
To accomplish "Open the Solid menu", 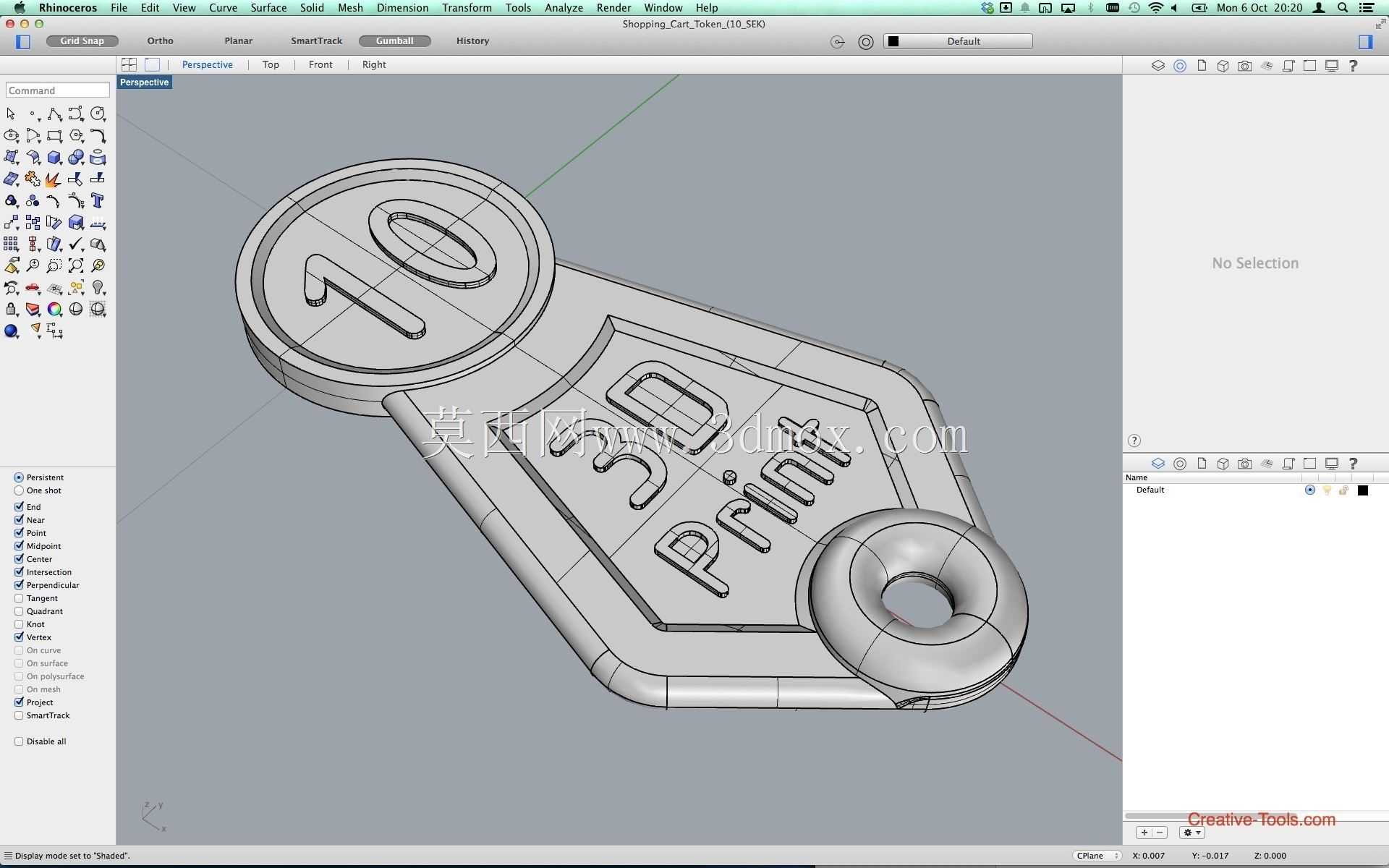I will point(312,8).
